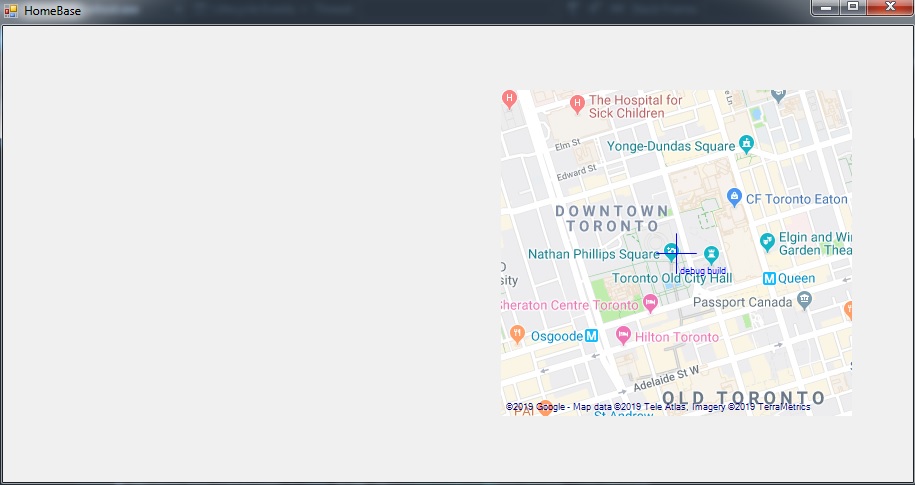Image resolution: width=915 pixels, height=485 pixels.
Task: Click the Google map data copyright notice
Action: click(658, 407)
